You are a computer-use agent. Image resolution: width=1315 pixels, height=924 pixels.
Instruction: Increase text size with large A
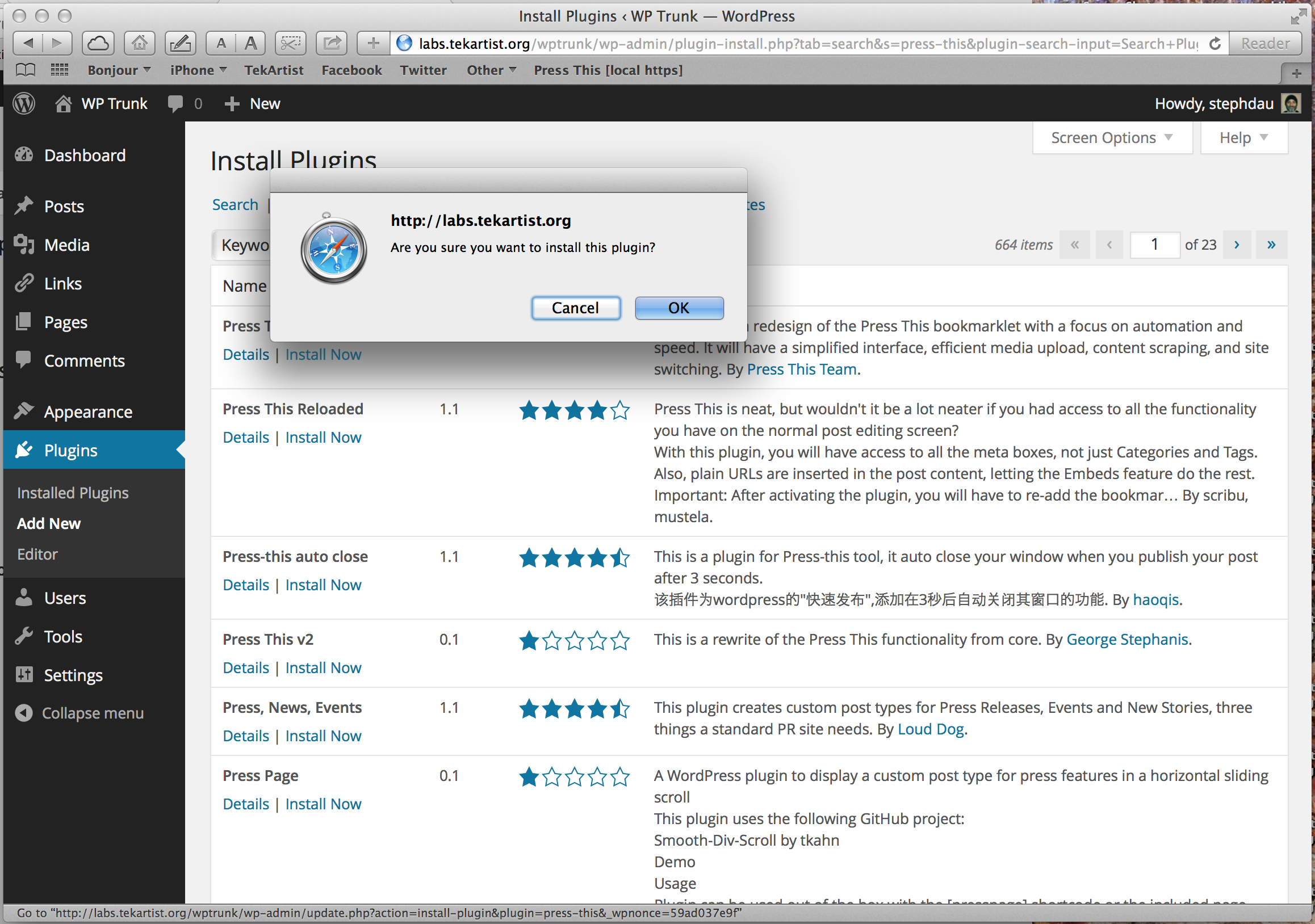tap(250, 43)
